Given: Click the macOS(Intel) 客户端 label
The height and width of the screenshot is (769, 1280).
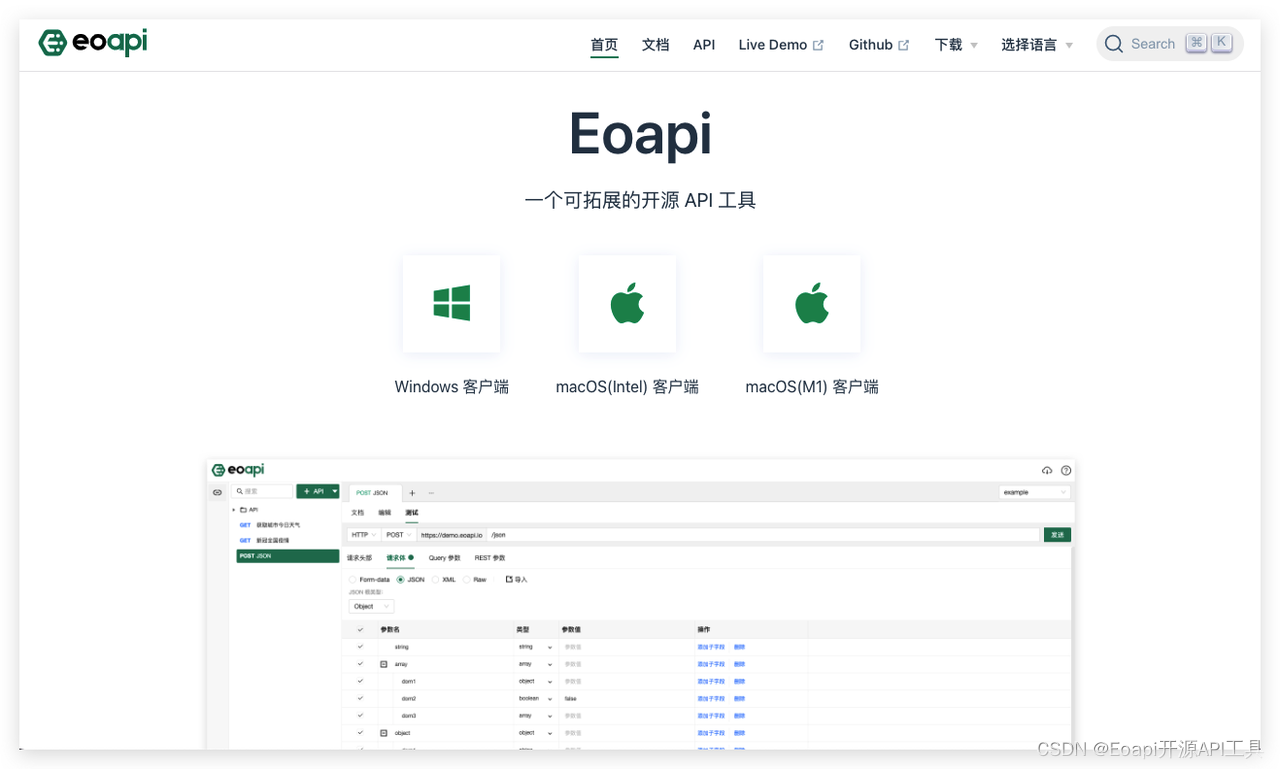Looking at the screenshot, I should point(627,387).
